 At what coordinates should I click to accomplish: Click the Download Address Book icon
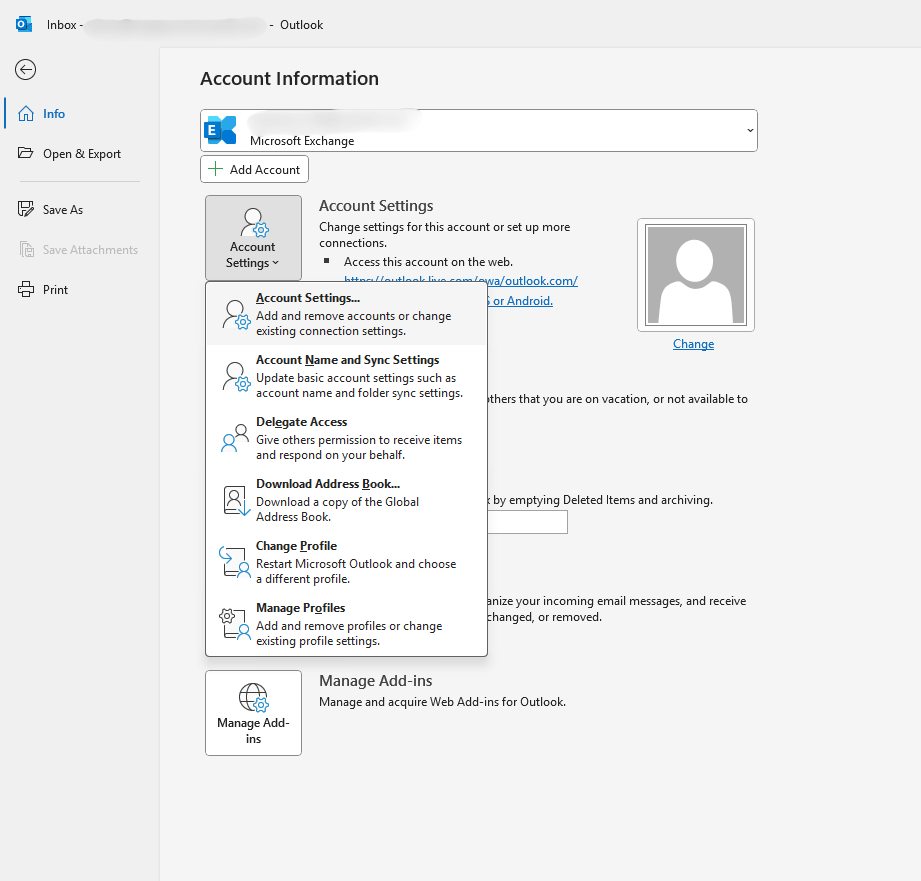coord(232,499)
